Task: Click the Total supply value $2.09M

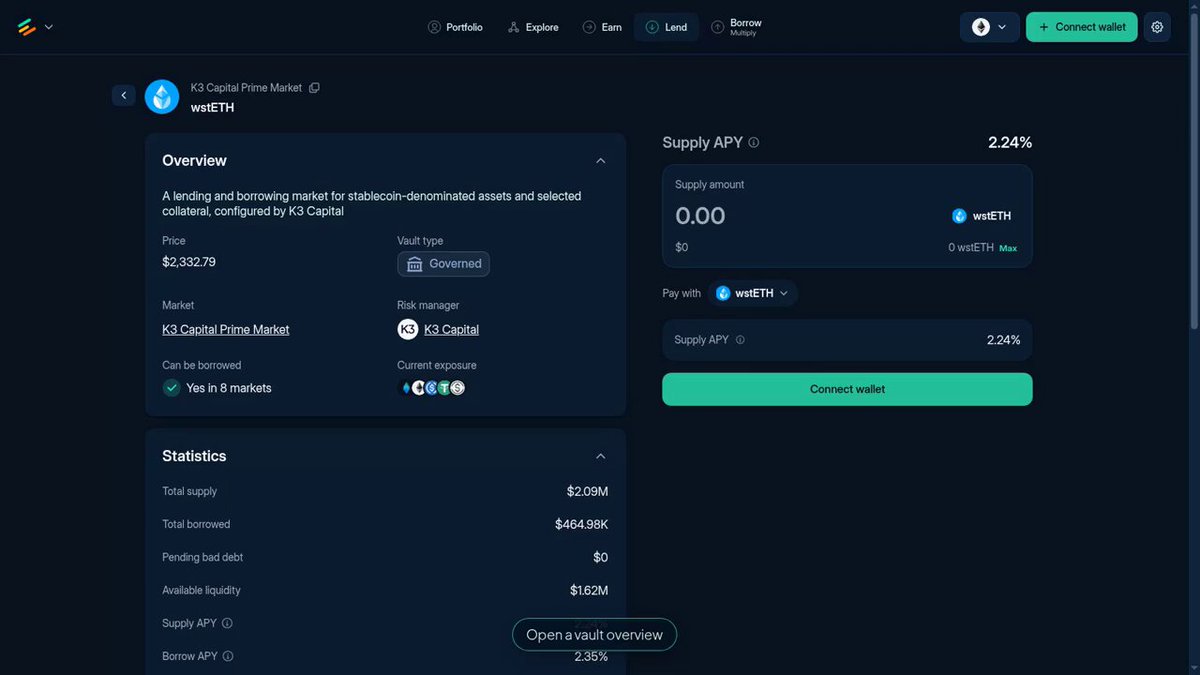Action: tap(587, 491)
